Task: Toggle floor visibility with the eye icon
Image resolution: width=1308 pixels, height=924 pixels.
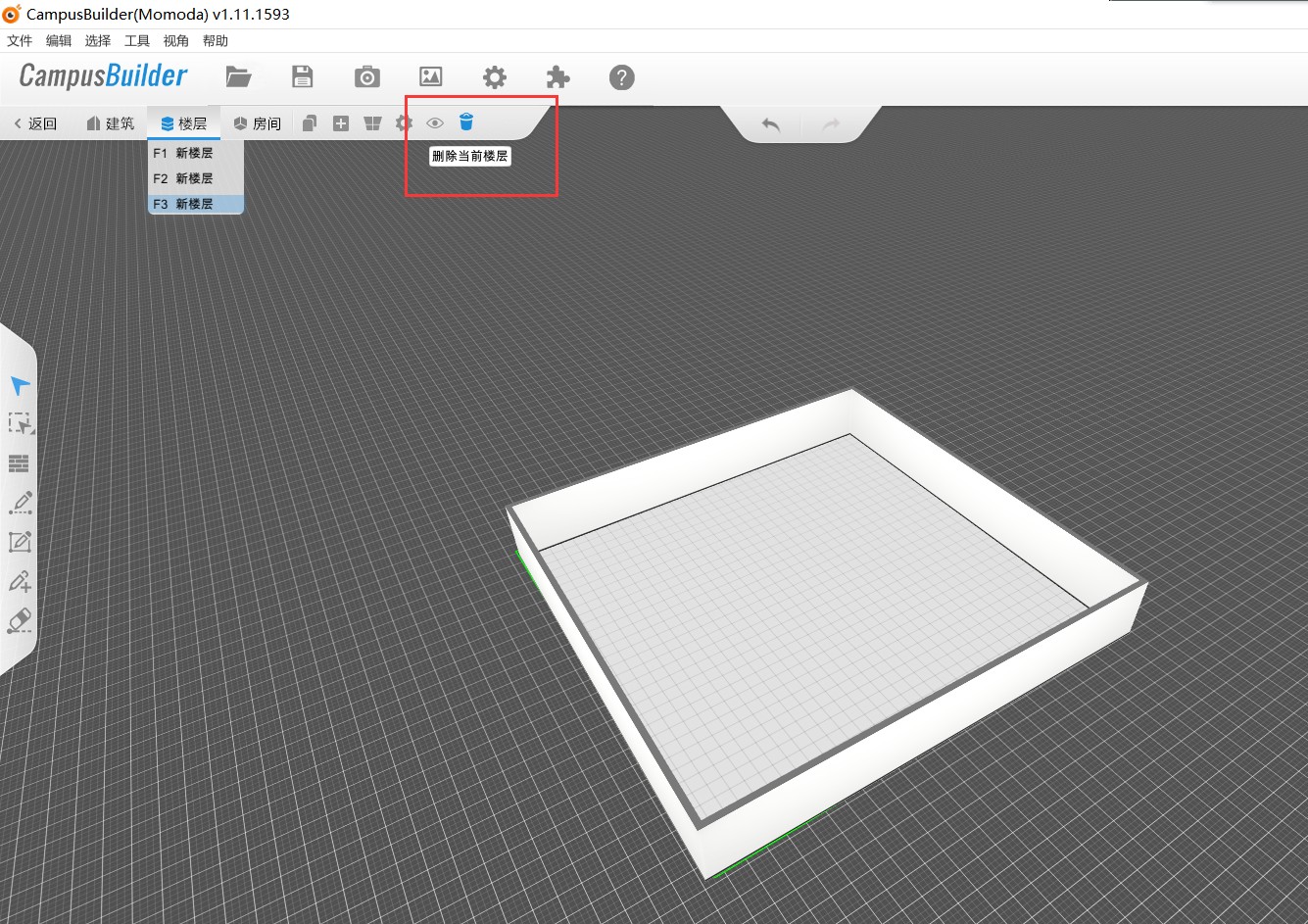Action: [435, 123]
